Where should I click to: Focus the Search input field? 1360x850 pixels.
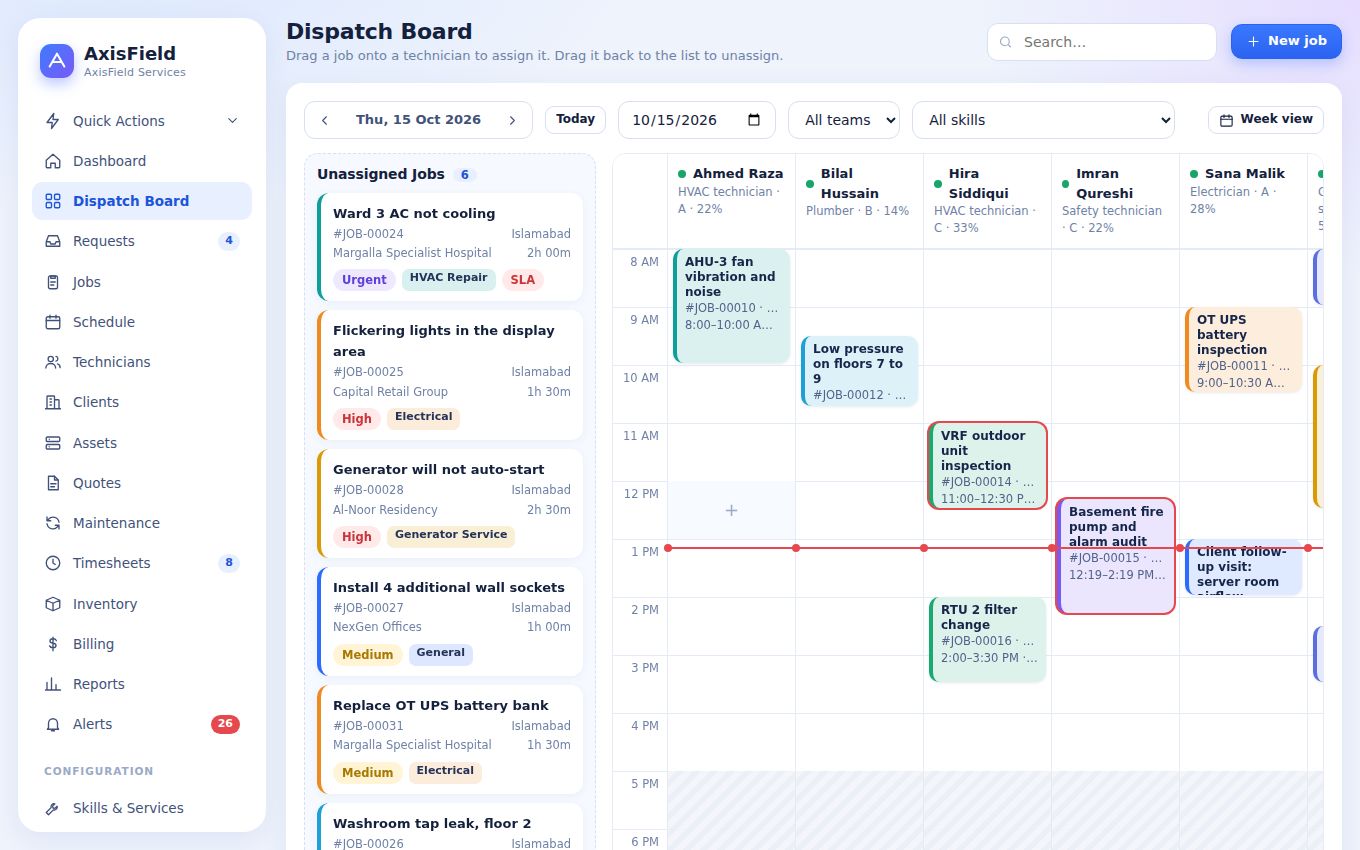(x=1101, y=42)
